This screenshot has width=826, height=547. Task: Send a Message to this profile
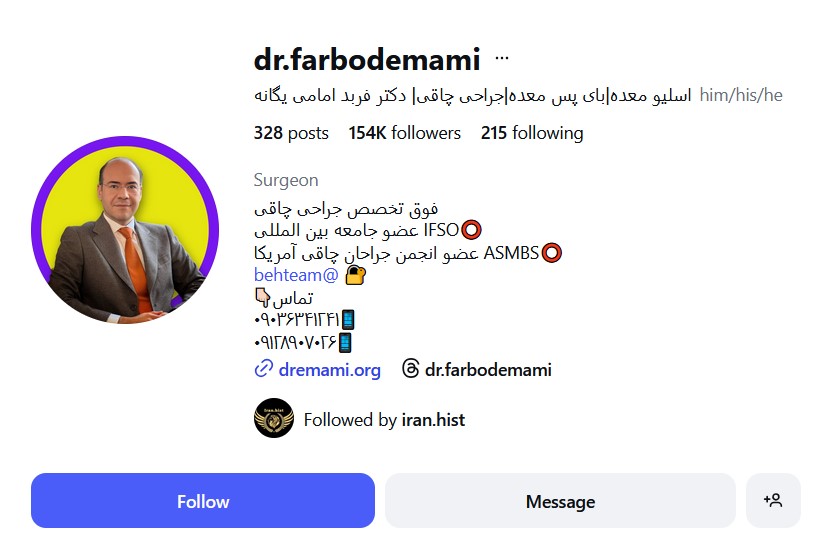(560, 500)
